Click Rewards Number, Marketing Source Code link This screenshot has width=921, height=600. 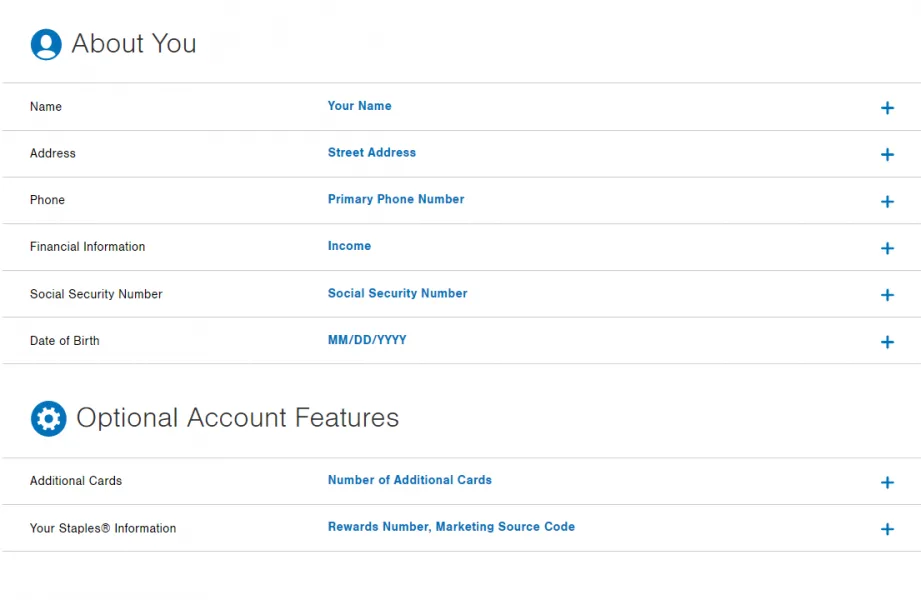(451, 527)
